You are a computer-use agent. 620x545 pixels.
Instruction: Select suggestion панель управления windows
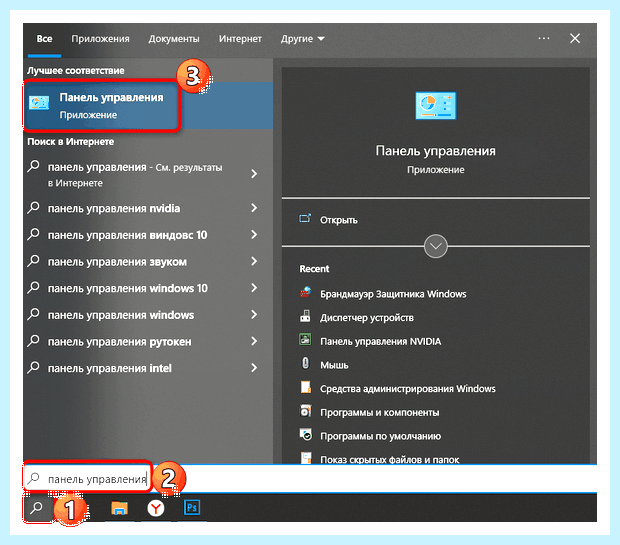[x=121, y=315]
